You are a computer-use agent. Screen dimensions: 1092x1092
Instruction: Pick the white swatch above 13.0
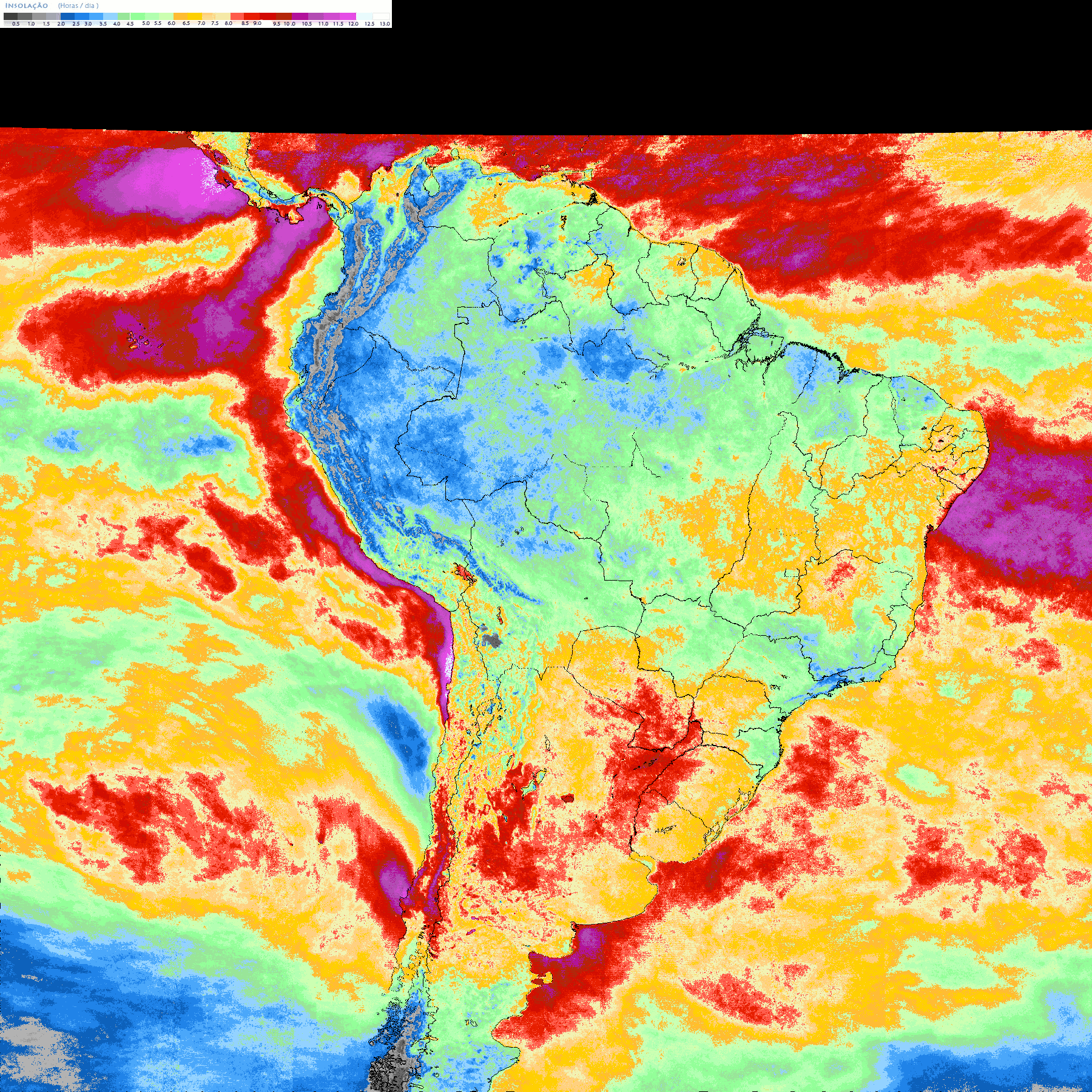pos(381,16)
